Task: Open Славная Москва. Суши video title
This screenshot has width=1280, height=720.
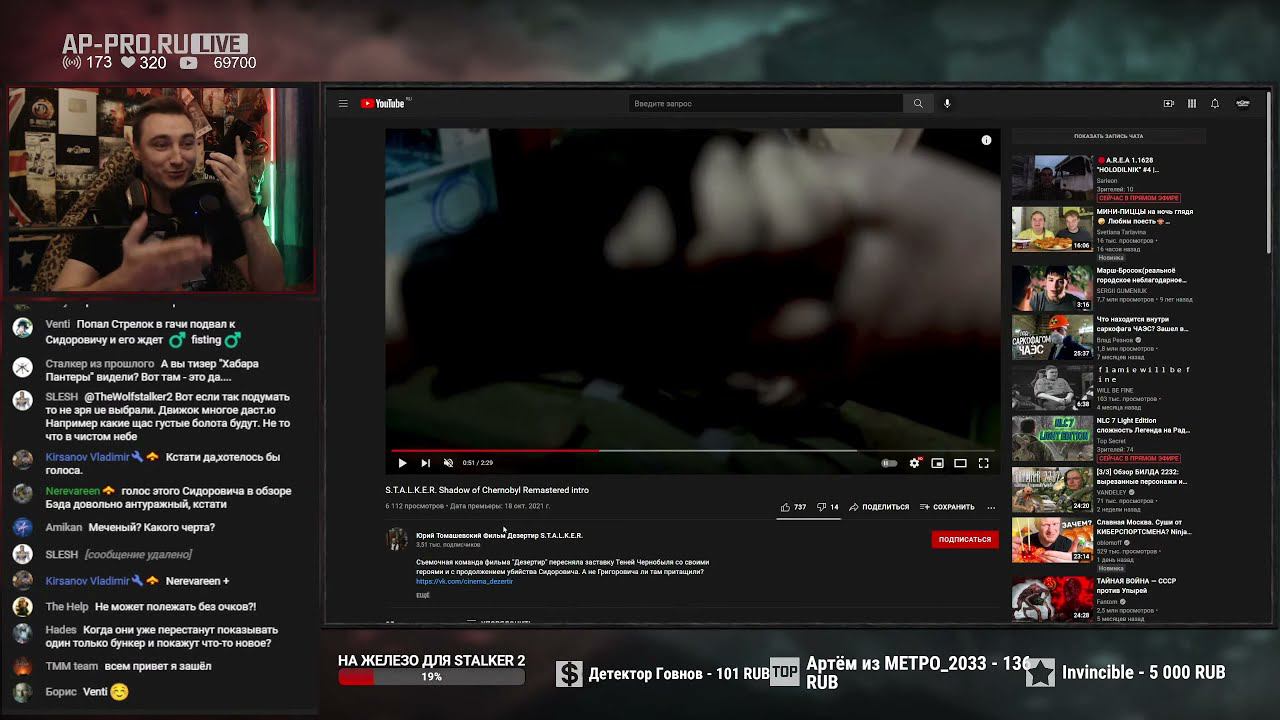Action: coord(1144,527)
